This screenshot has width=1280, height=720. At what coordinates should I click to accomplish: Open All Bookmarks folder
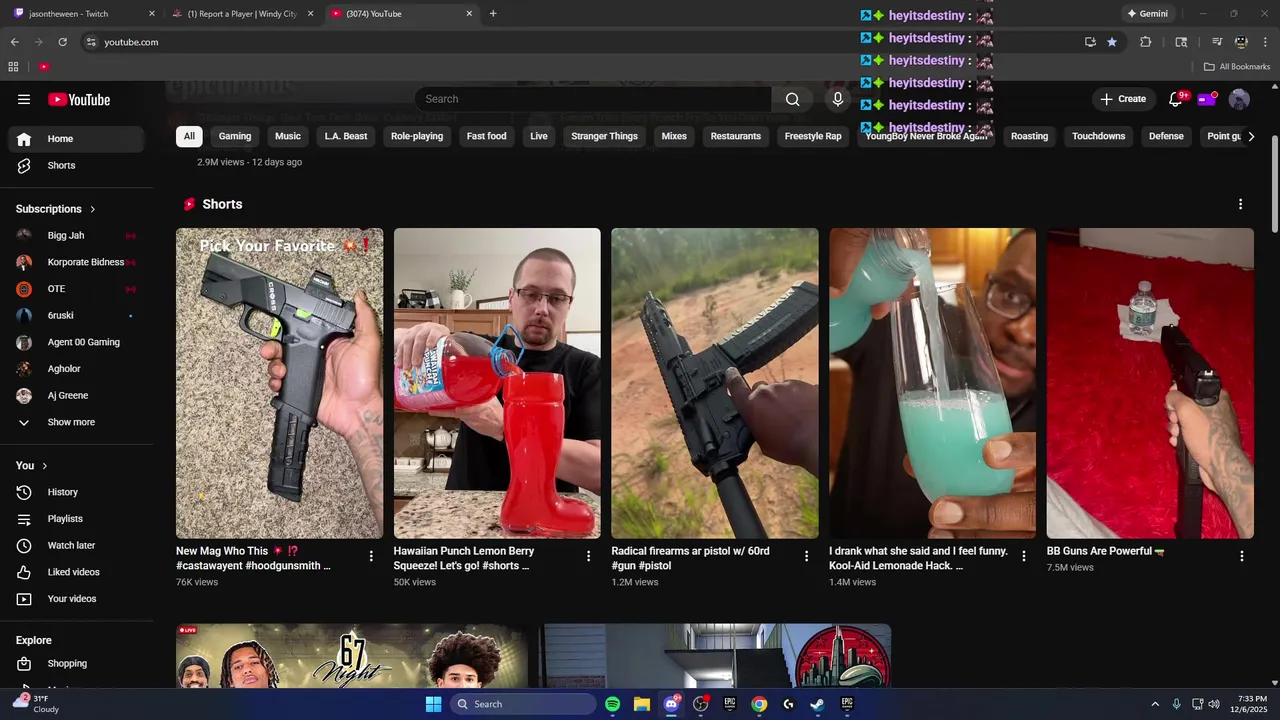point(1237,67)
